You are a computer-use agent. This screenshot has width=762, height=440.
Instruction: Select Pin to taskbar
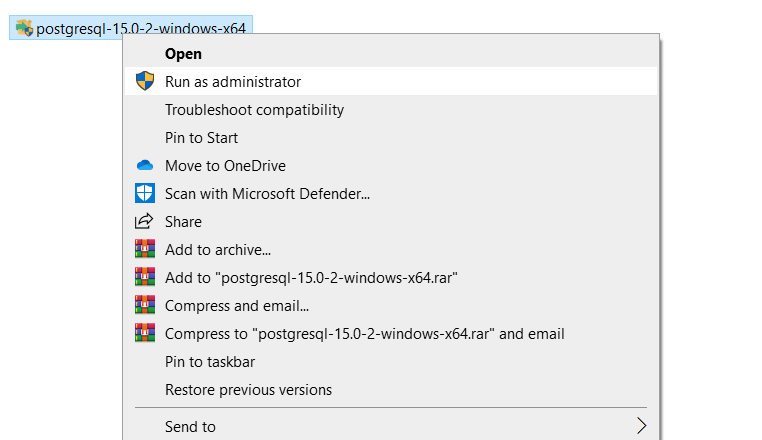coord(391,362)
